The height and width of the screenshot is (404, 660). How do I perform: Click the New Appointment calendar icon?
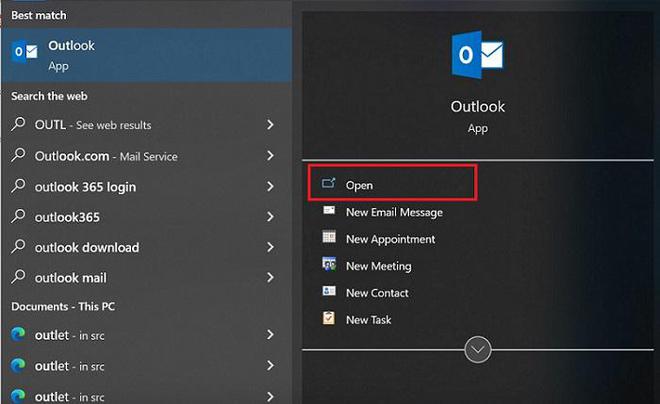[329, 237]
